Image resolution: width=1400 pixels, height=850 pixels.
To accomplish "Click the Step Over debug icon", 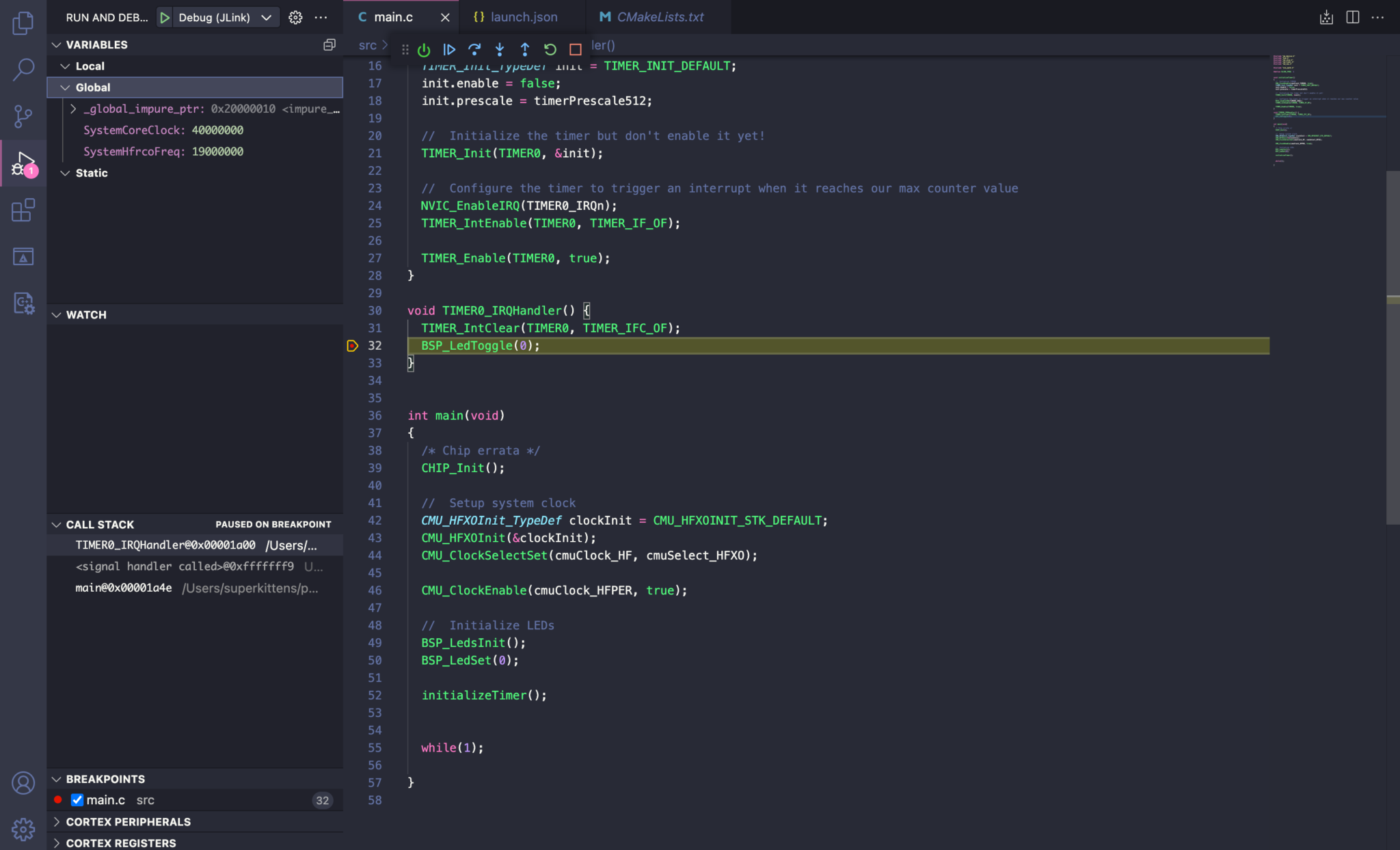I will point(474,49).
